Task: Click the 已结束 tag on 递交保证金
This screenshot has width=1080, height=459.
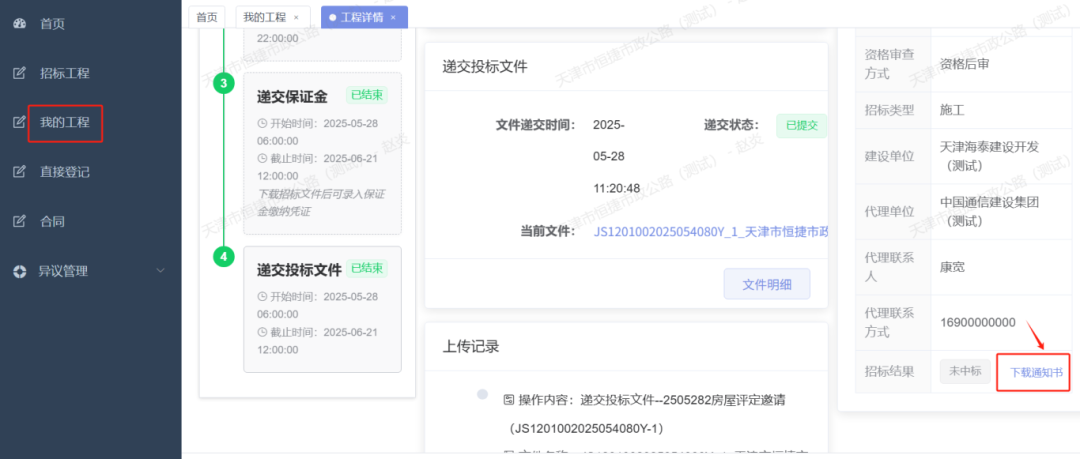Action: 366,96
